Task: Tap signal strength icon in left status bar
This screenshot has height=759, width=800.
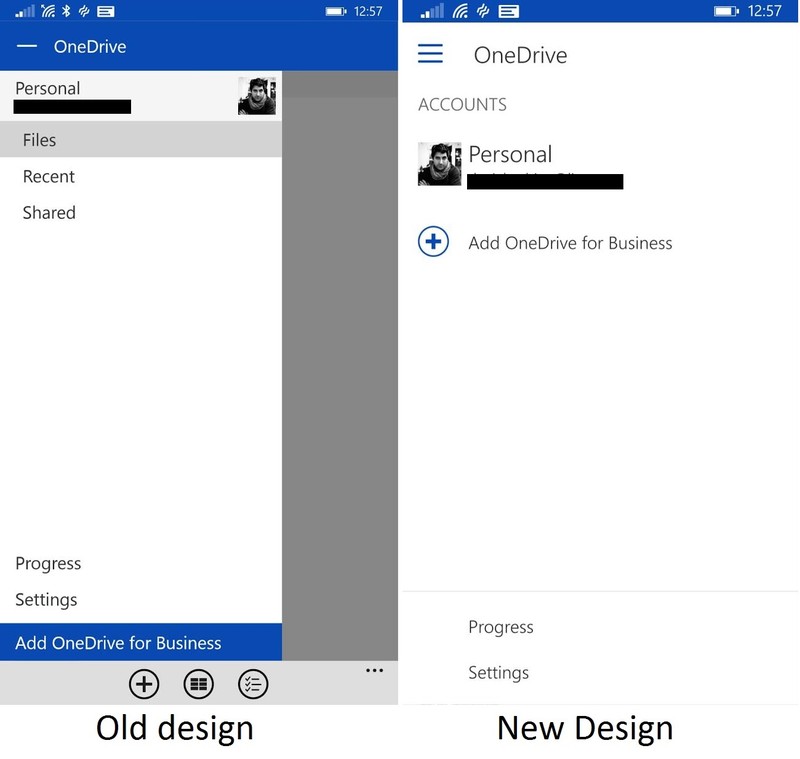Action: point(24,11)
